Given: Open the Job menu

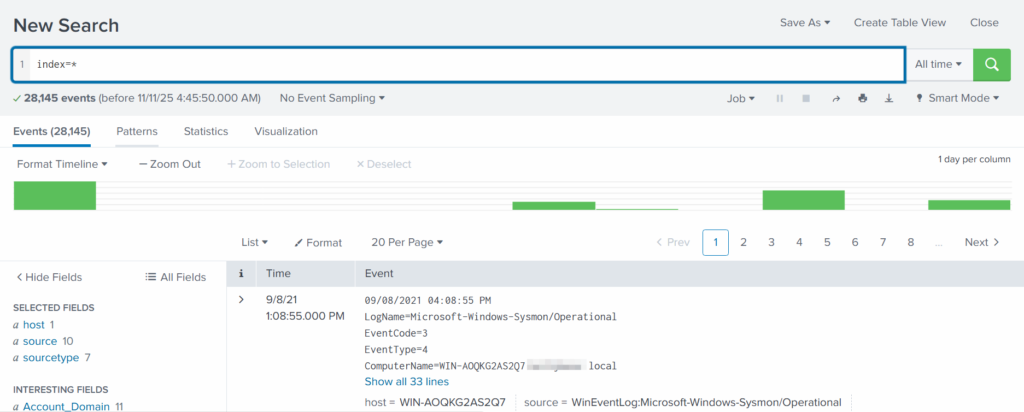Looking at the screenshot, I should 741,99.
